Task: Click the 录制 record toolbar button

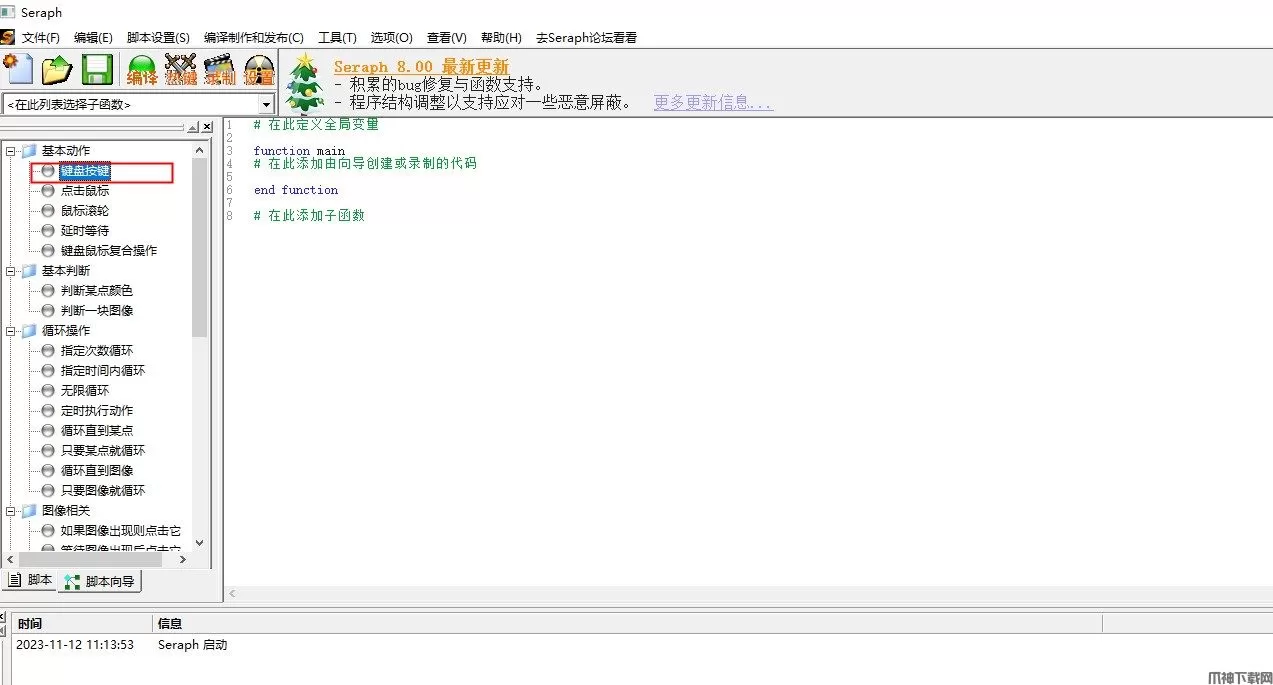Action: [220, 70]
